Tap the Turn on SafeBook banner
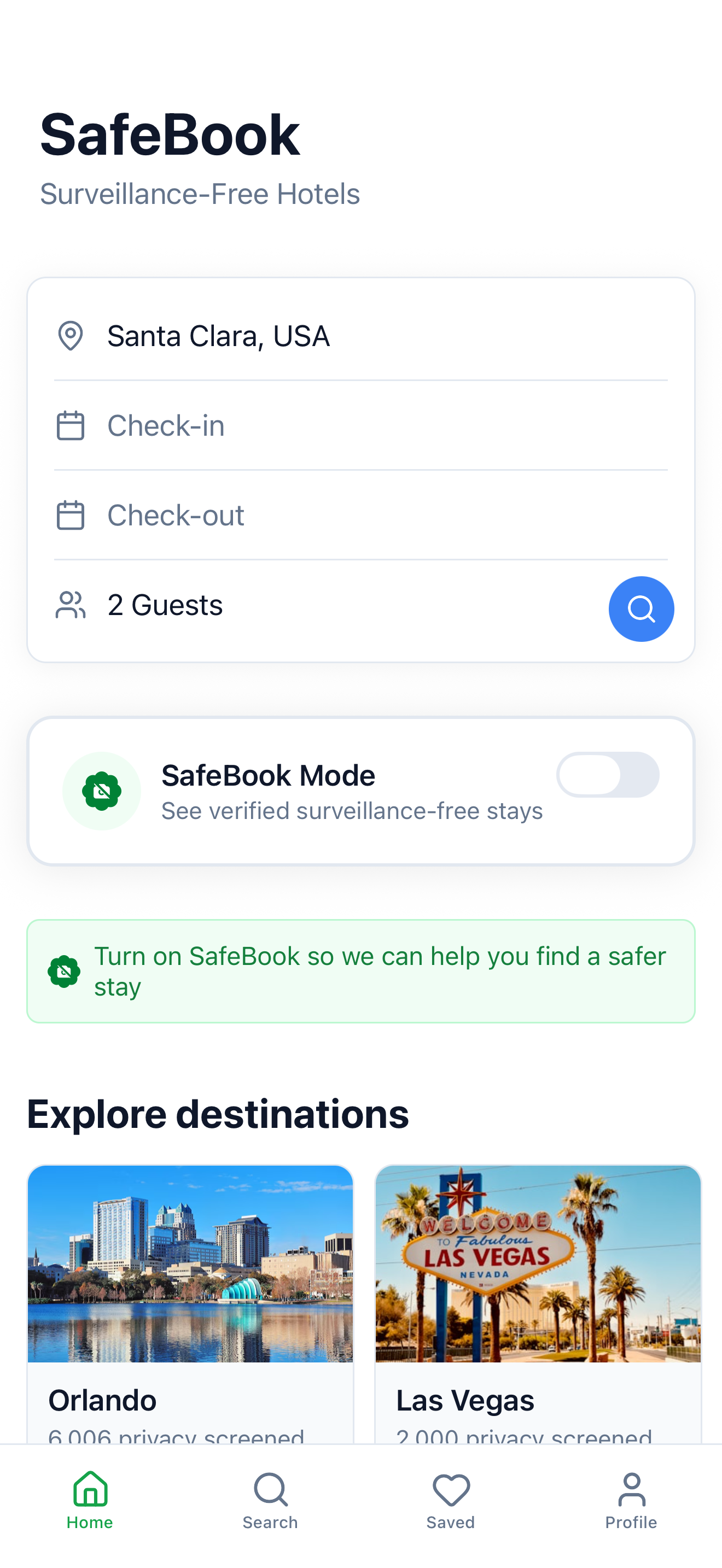 (360, 971)
